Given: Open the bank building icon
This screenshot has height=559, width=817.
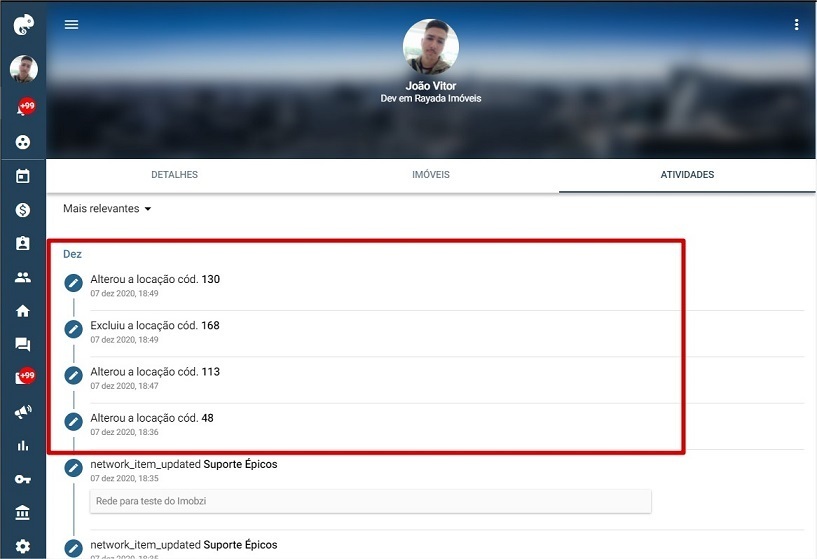Looking at the screenshot, I should pos(23,513).
